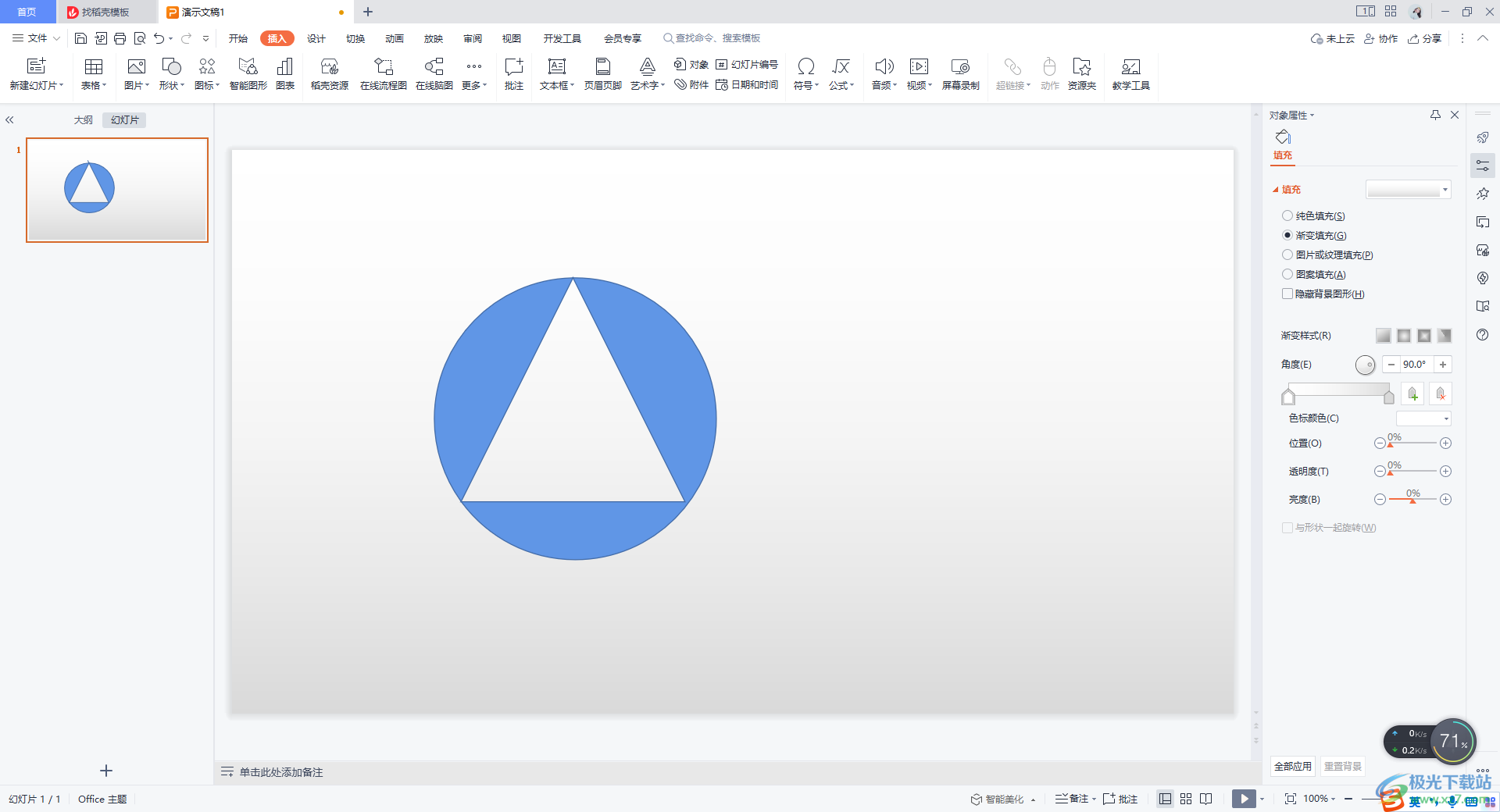Switch to the Design (设计) tab
Image resolution: width=1500 pixels, height=812 pixels.
coord(316,38)
